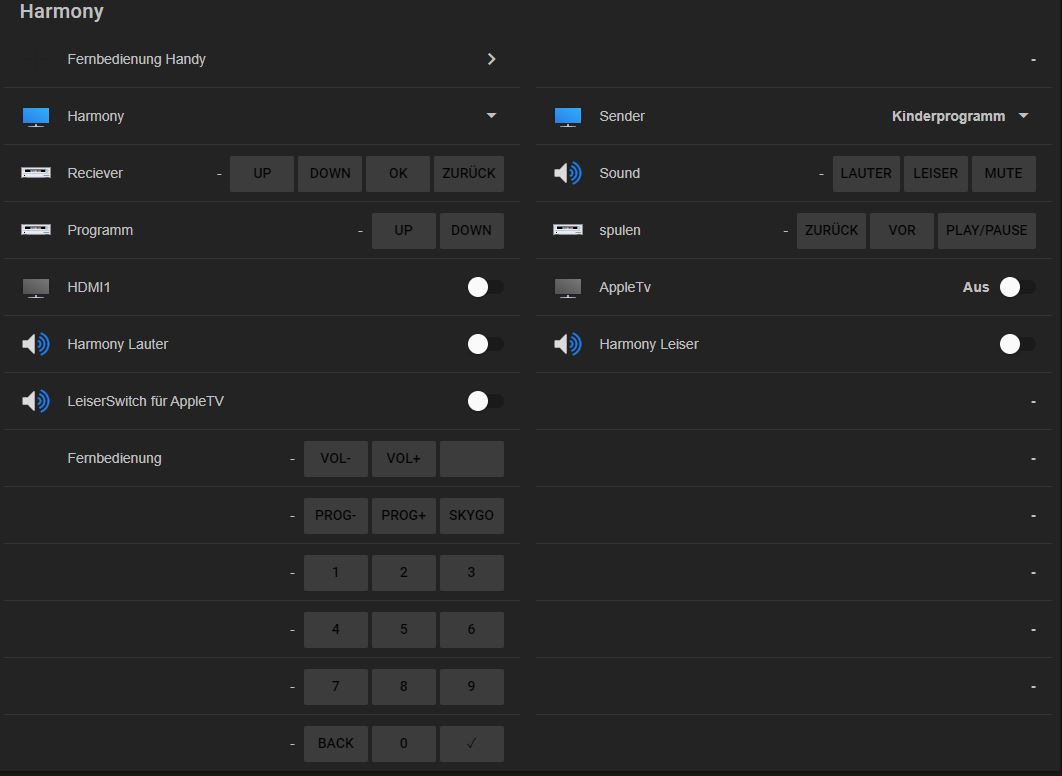This screenshot has width=1062, height=776.
Task: Click the receiver device icon beside Reciever
Action: [x=36, y=173]
